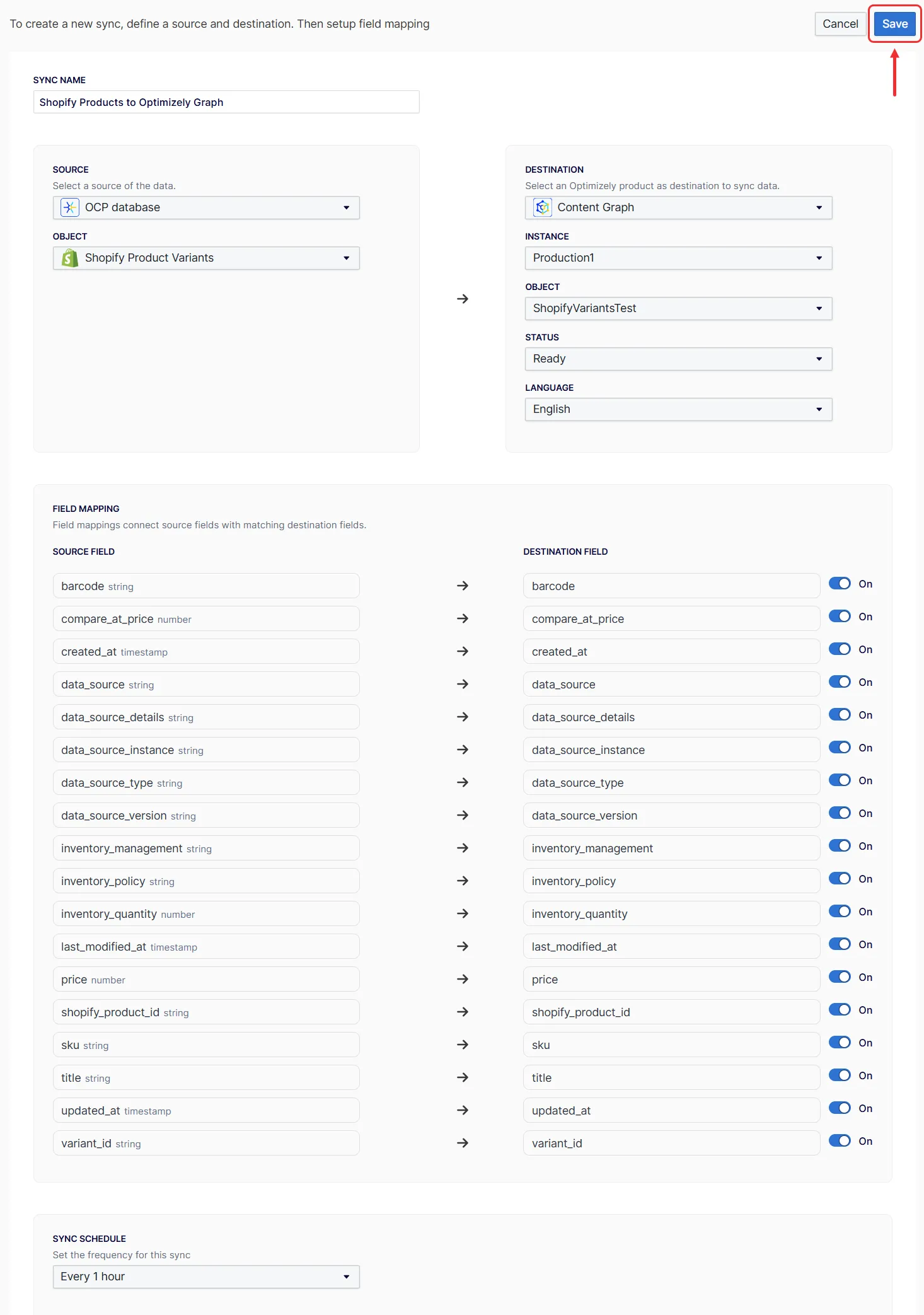This screenshot has width=924, height=1315.
Task: Switch off data_source_version mapping
Action: pos(840,813)
